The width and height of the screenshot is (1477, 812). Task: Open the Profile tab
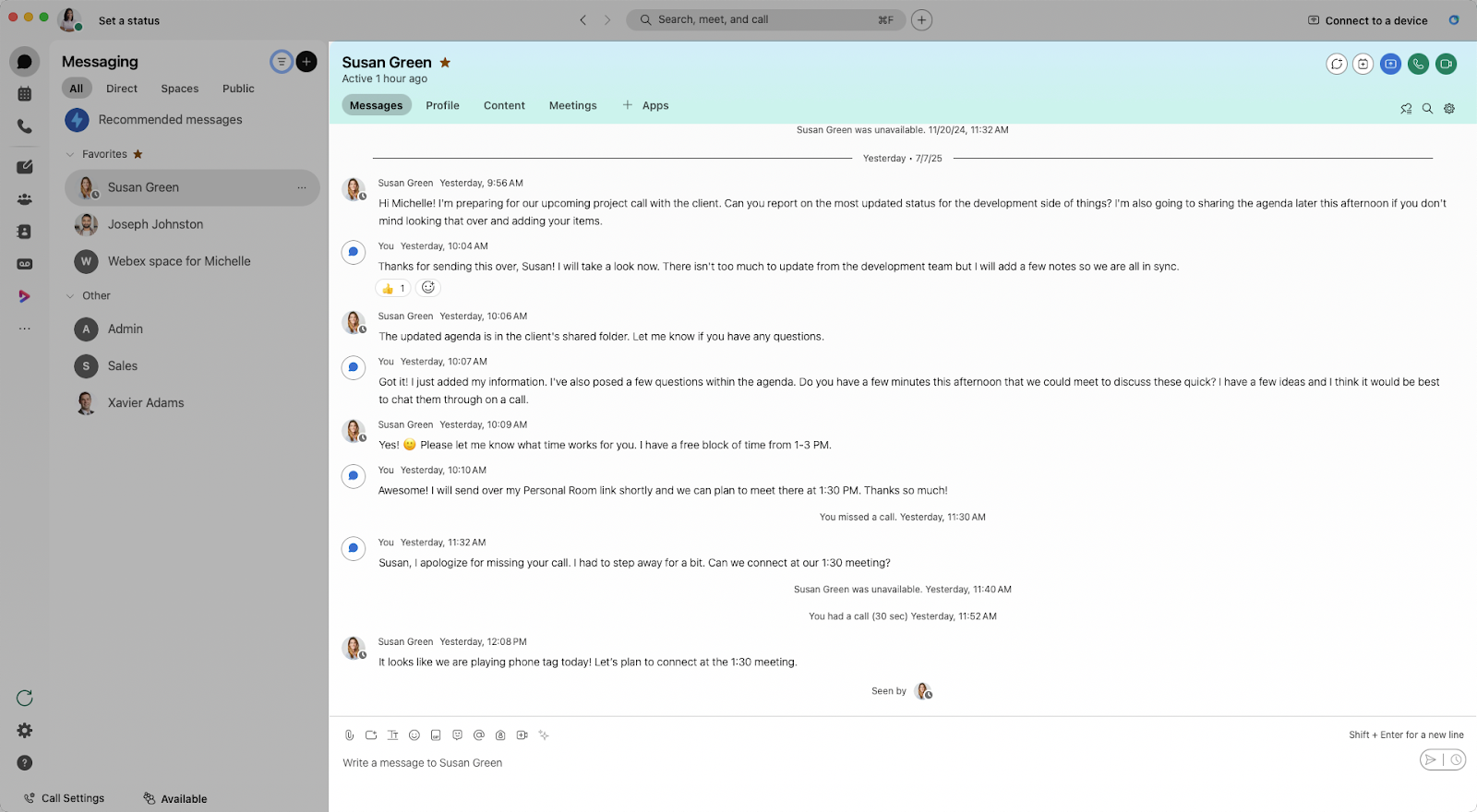[443, 105]
